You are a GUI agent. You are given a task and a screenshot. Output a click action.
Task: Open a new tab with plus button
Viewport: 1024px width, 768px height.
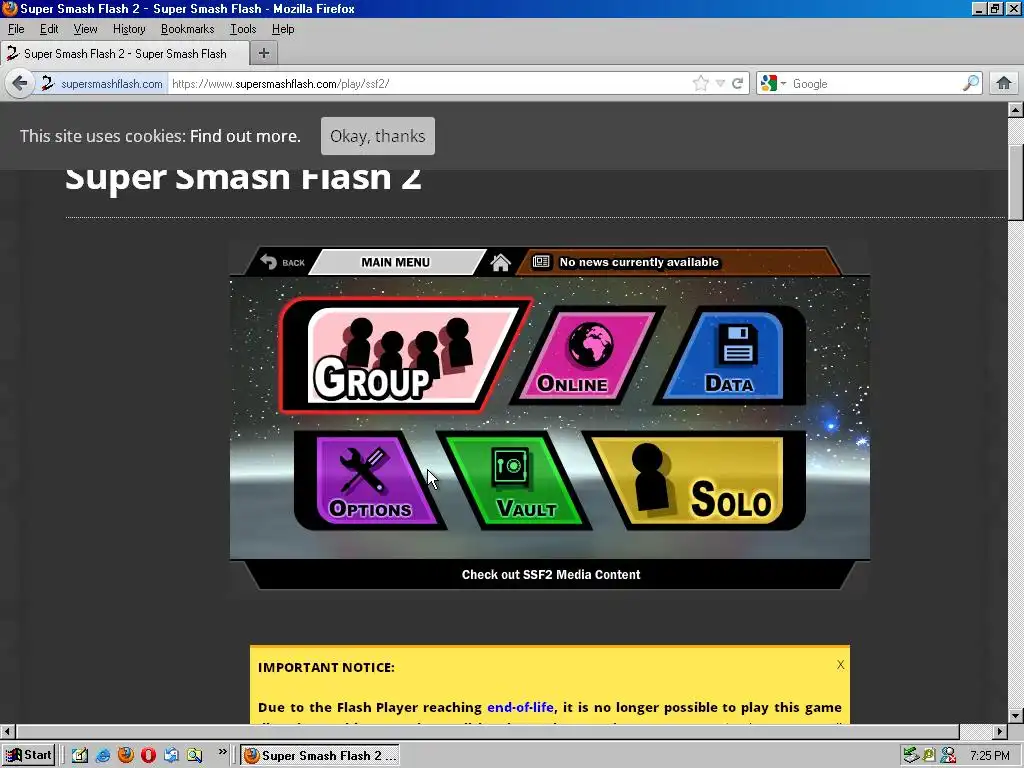click(264, 53)
